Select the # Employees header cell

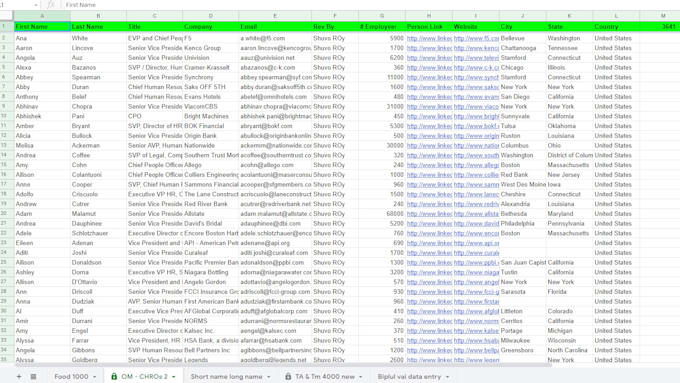point(382,26)
